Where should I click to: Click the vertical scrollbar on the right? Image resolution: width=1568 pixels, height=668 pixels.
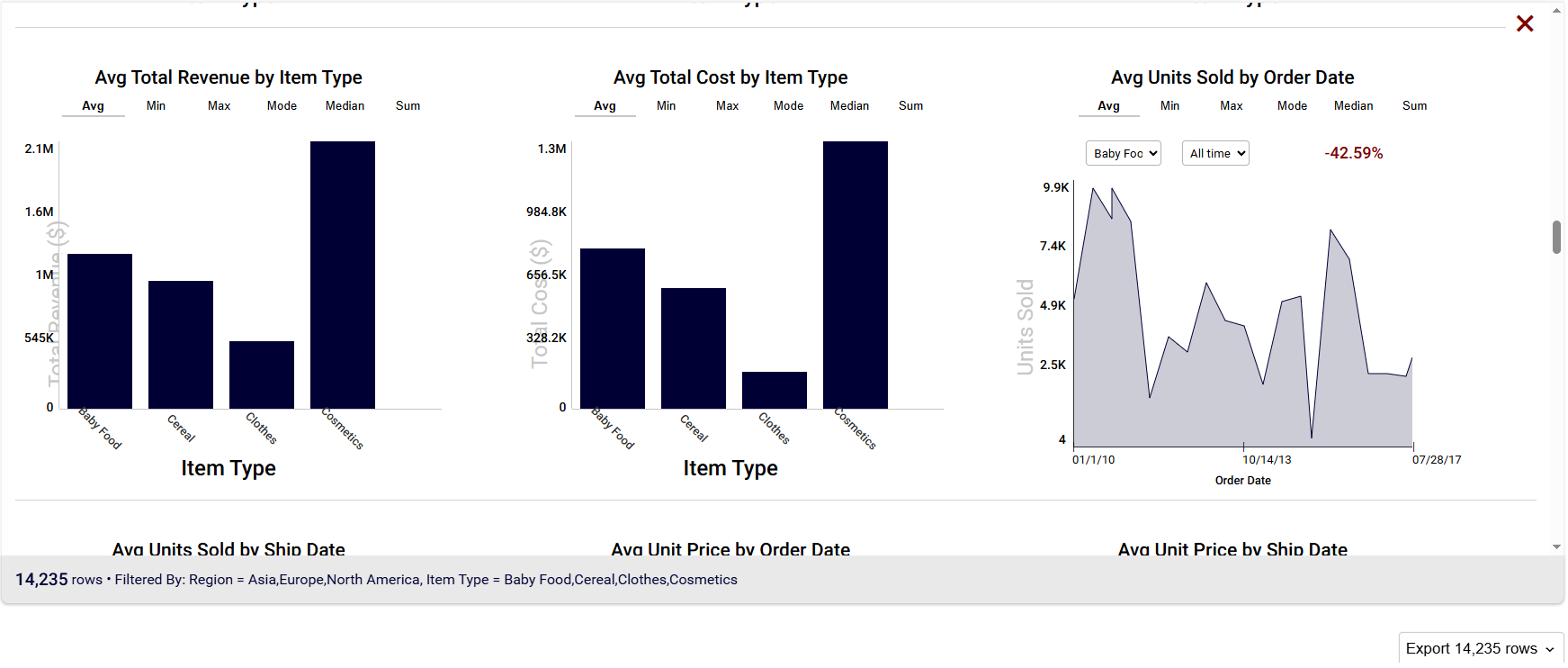(1556, 234)
